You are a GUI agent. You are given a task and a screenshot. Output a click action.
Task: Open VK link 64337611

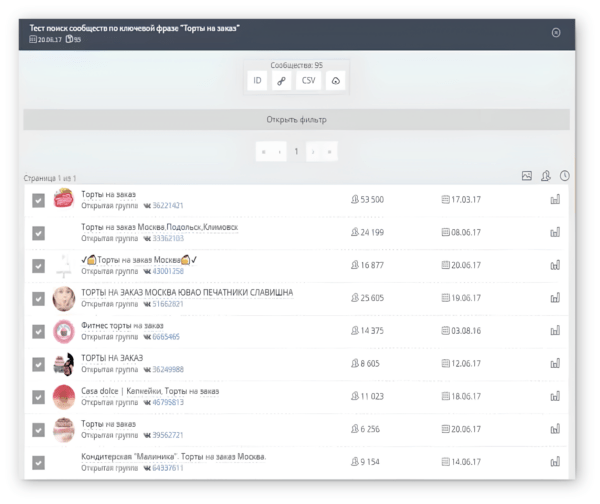168,468
